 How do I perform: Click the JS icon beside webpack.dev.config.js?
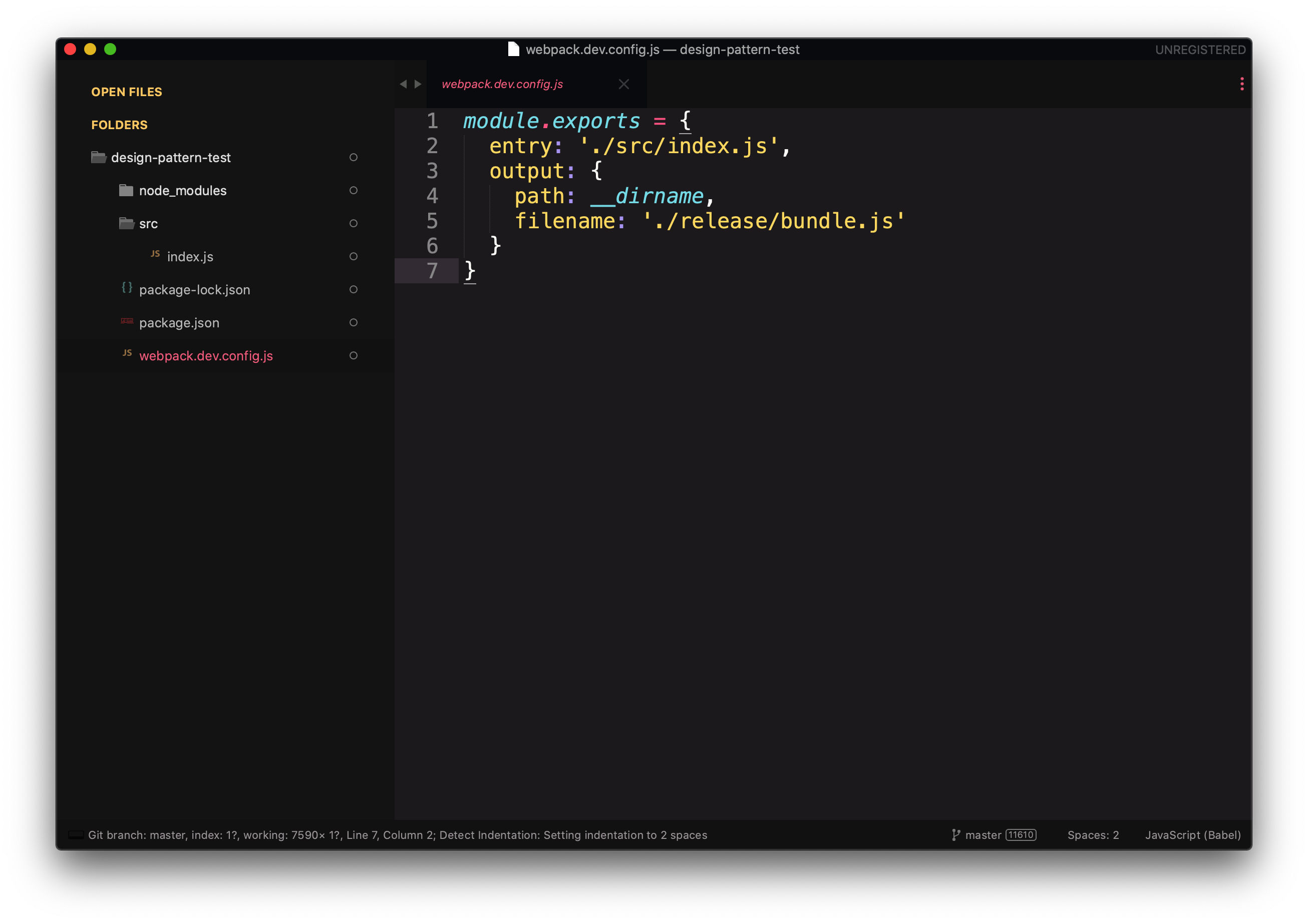[x=127, y=353]
